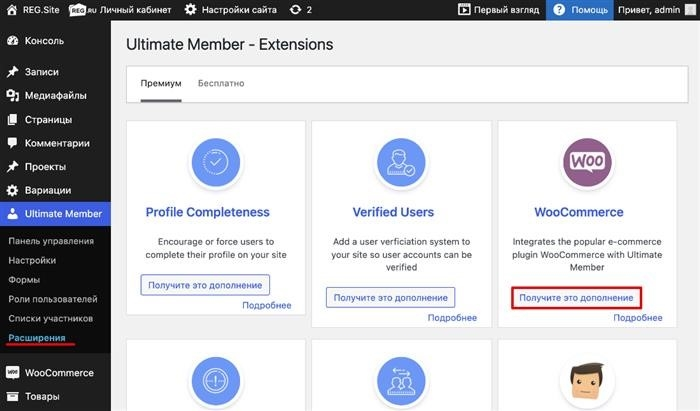Screen dimensions: 700x411
Task: Switch to the Бесплатно tab
Action: tap(221, 83)
